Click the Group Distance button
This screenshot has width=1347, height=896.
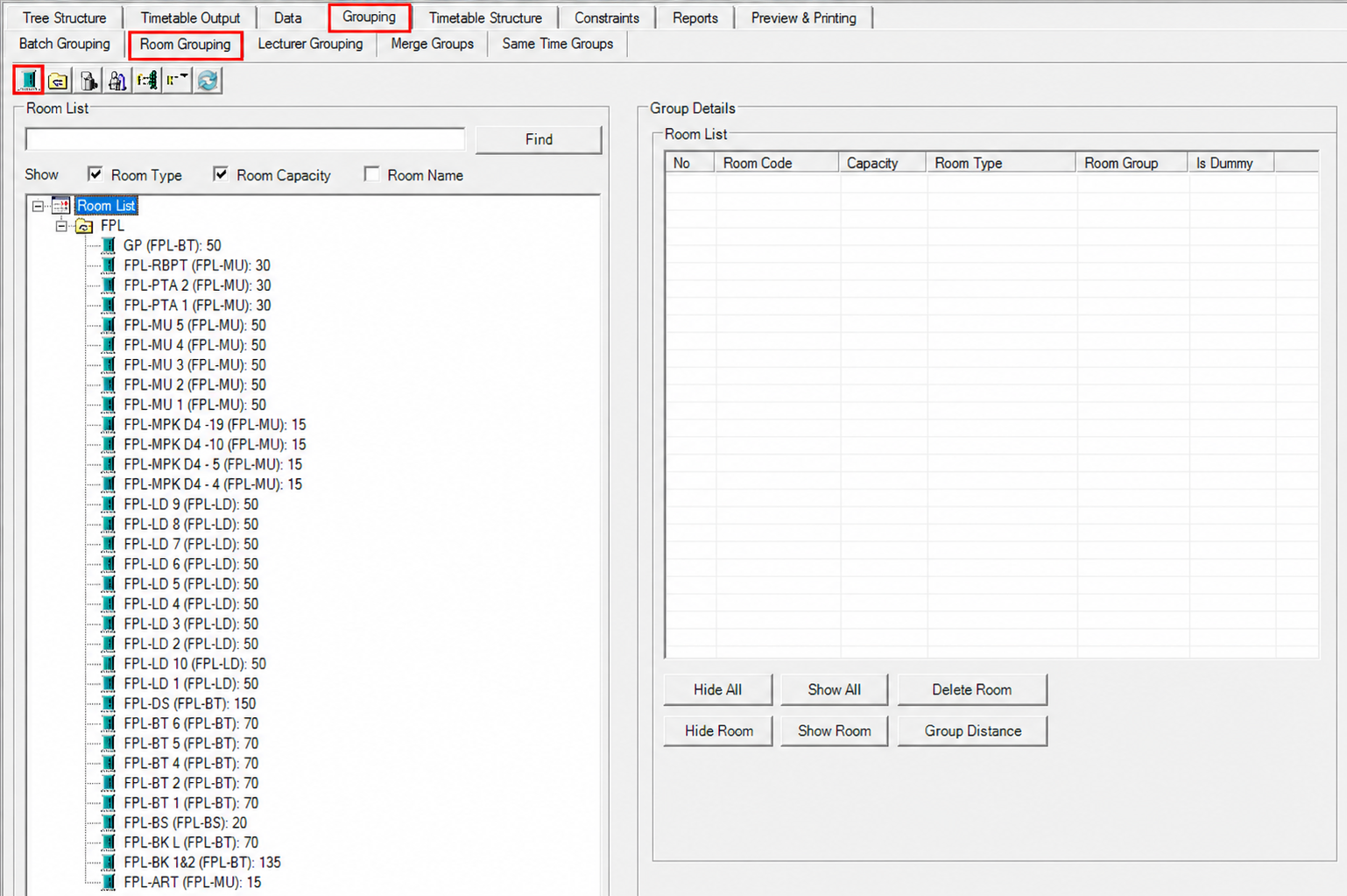[x=972, y=730]
